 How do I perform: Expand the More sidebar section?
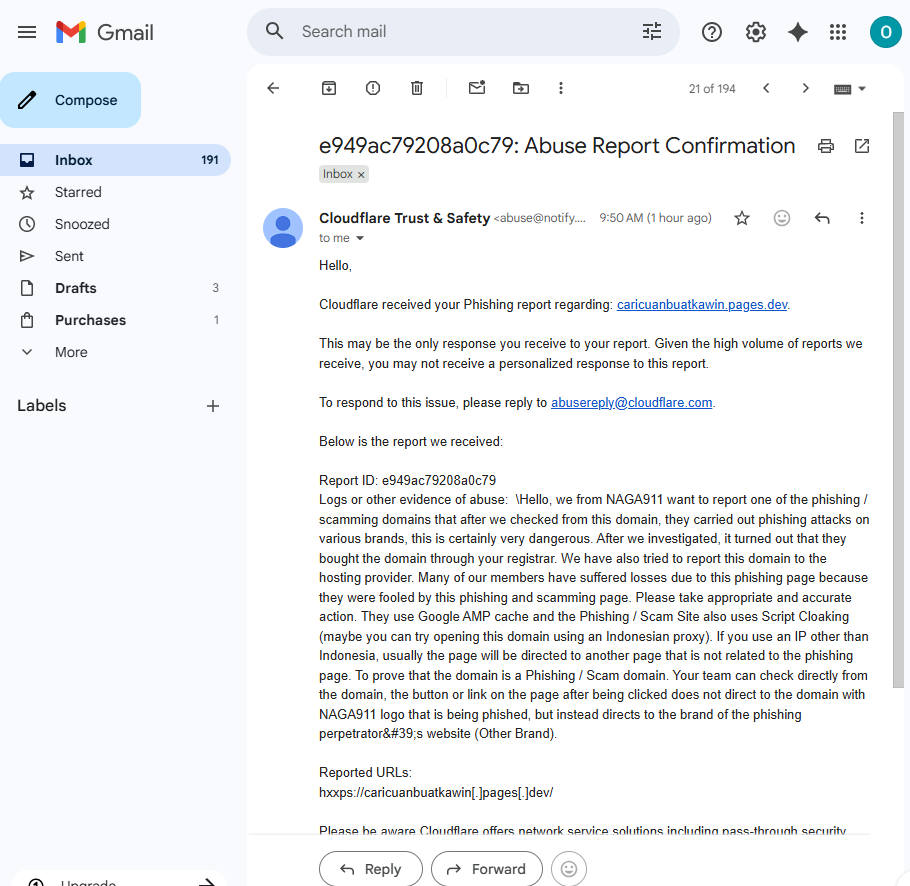(71, 352)
